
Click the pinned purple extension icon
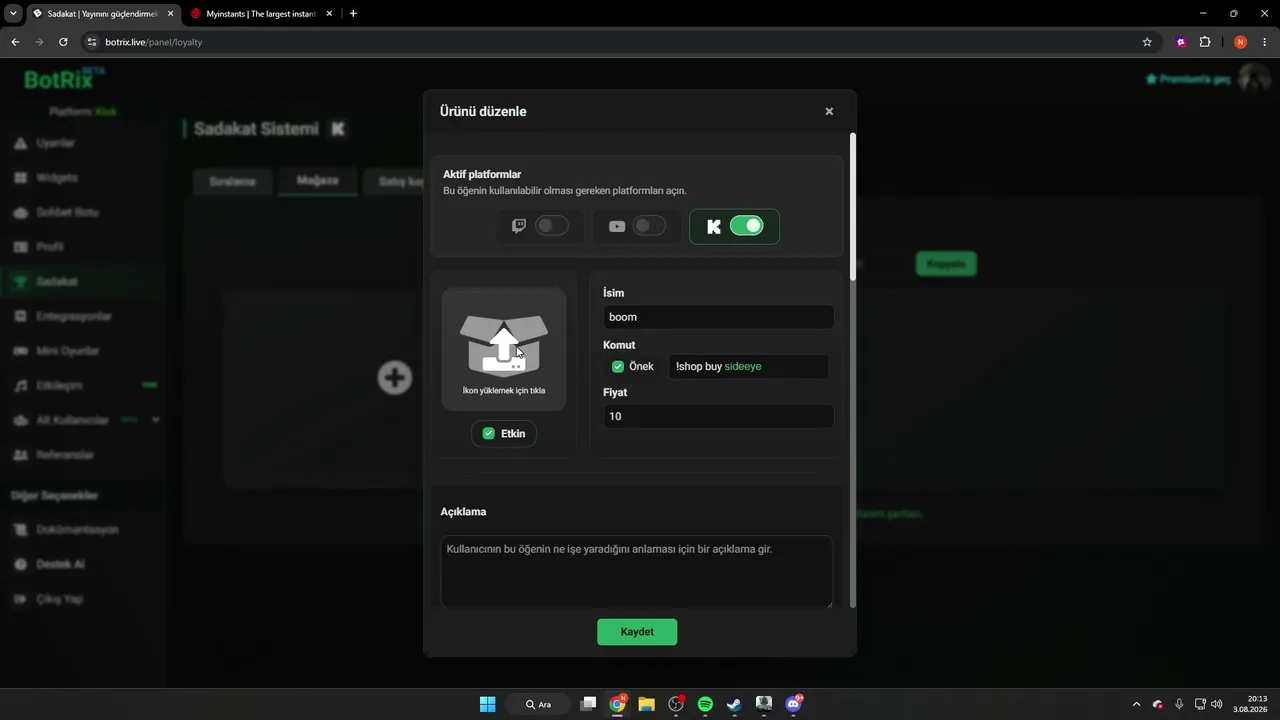coord(1181,42)
